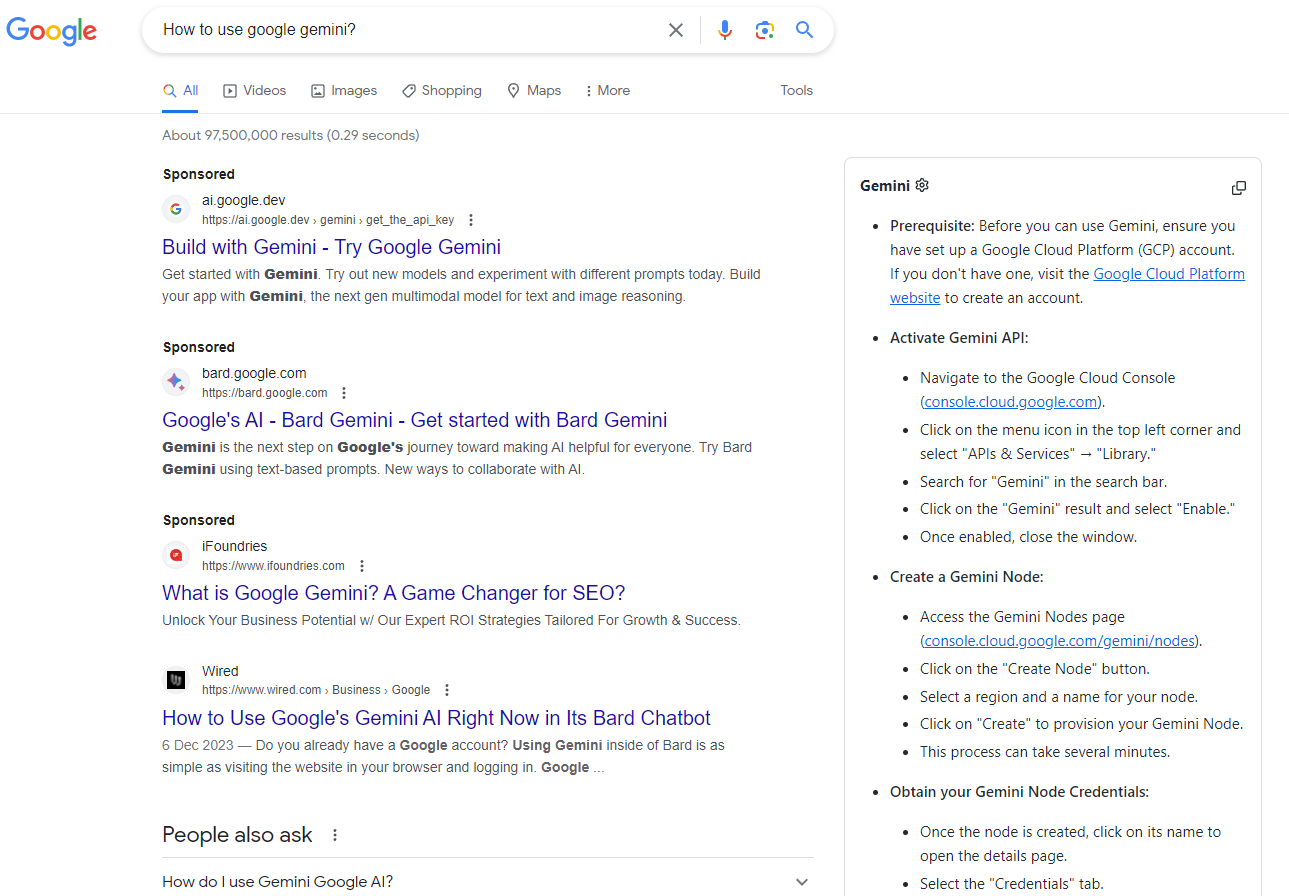Click the https://www.ifoundries.com URL text
This screenshot has height=896, width=1289.
click(x=274, y=566)
